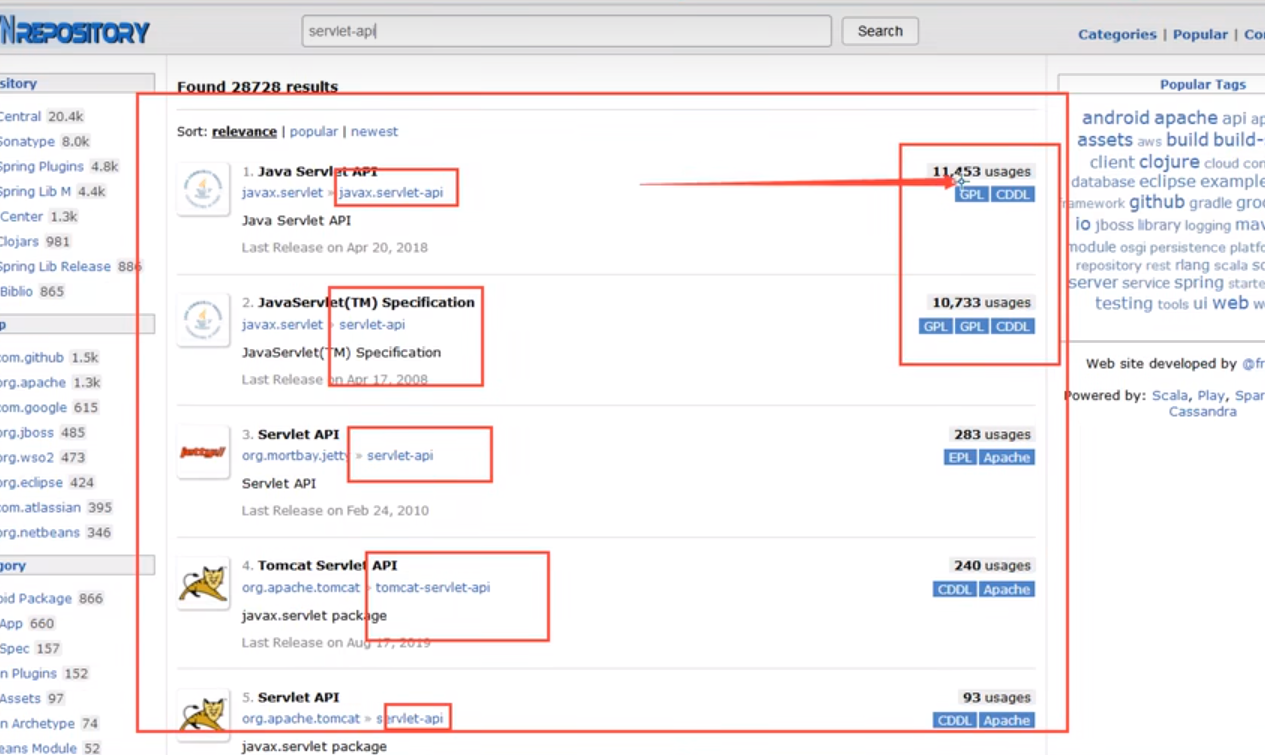
Task: Open the 10,733 usages link
Action: 981,302
